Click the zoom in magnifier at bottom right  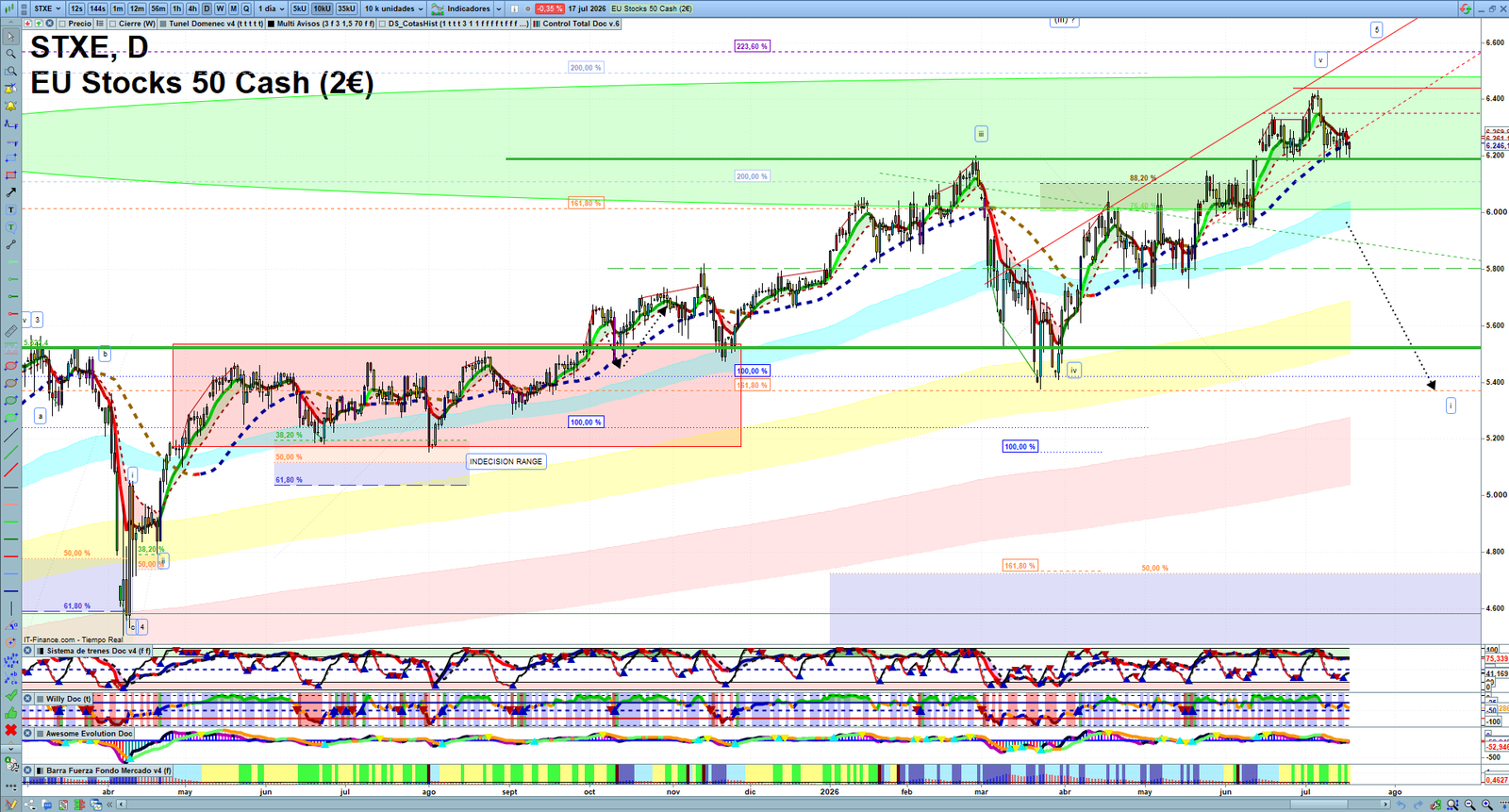coord(1487,804)
